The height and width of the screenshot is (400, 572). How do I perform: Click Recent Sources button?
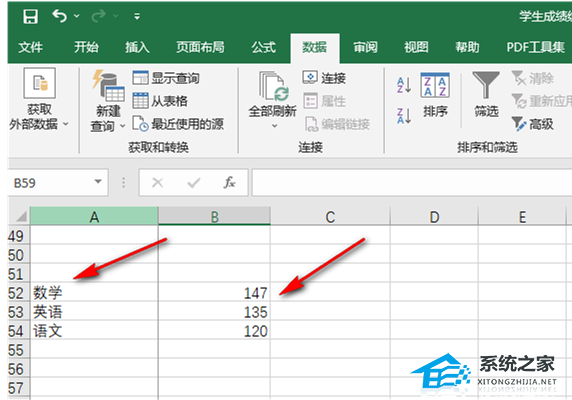pos(178,124)
